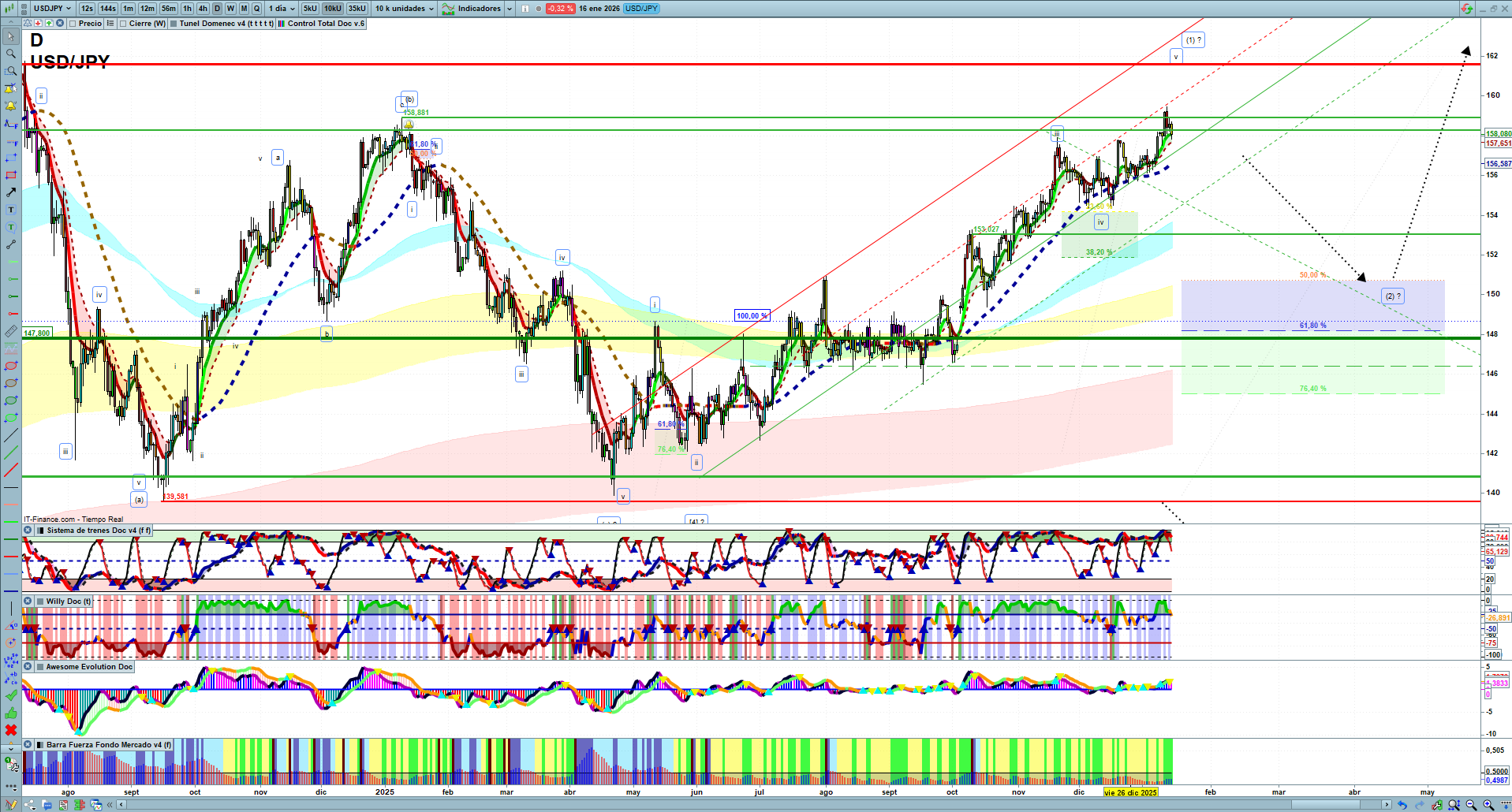Select the cursor pointer tool in left toolbar
This screenshot has height=812, width=1512.
[x=10, y=36]
